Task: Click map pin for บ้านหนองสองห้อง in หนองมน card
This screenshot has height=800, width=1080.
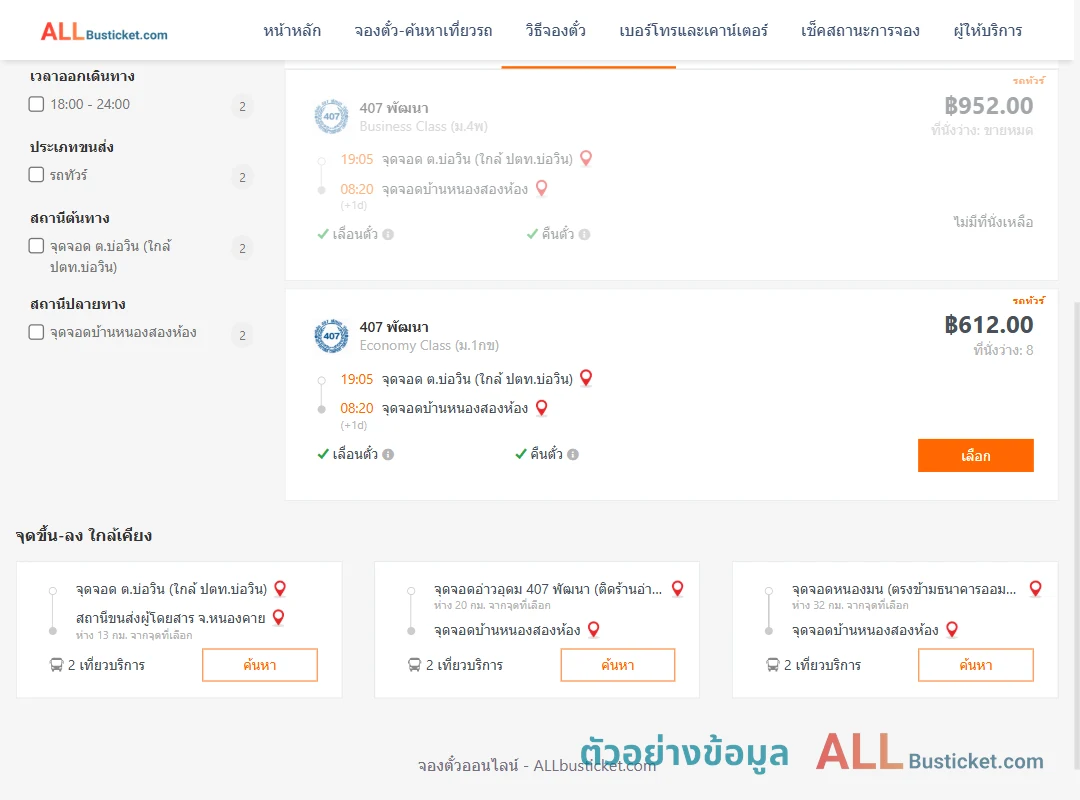Action: click(952, 629)
